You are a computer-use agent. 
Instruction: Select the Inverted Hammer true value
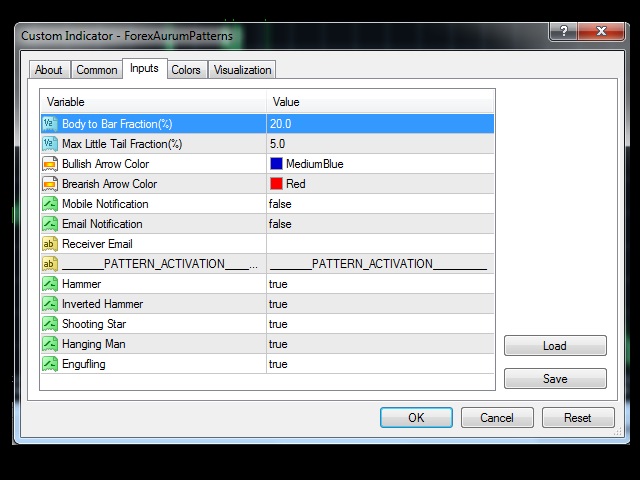click(x=380, y=304)
